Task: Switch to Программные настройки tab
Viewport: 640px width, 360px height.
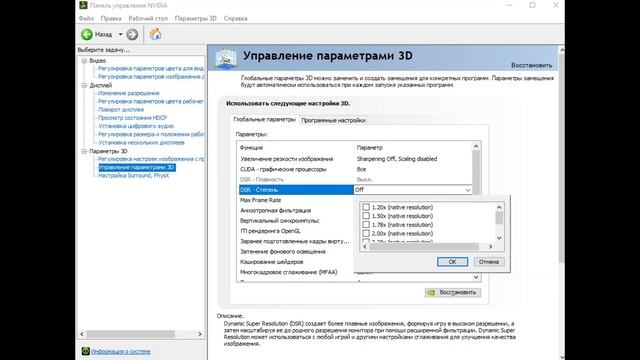Action: tap(333, 120)
